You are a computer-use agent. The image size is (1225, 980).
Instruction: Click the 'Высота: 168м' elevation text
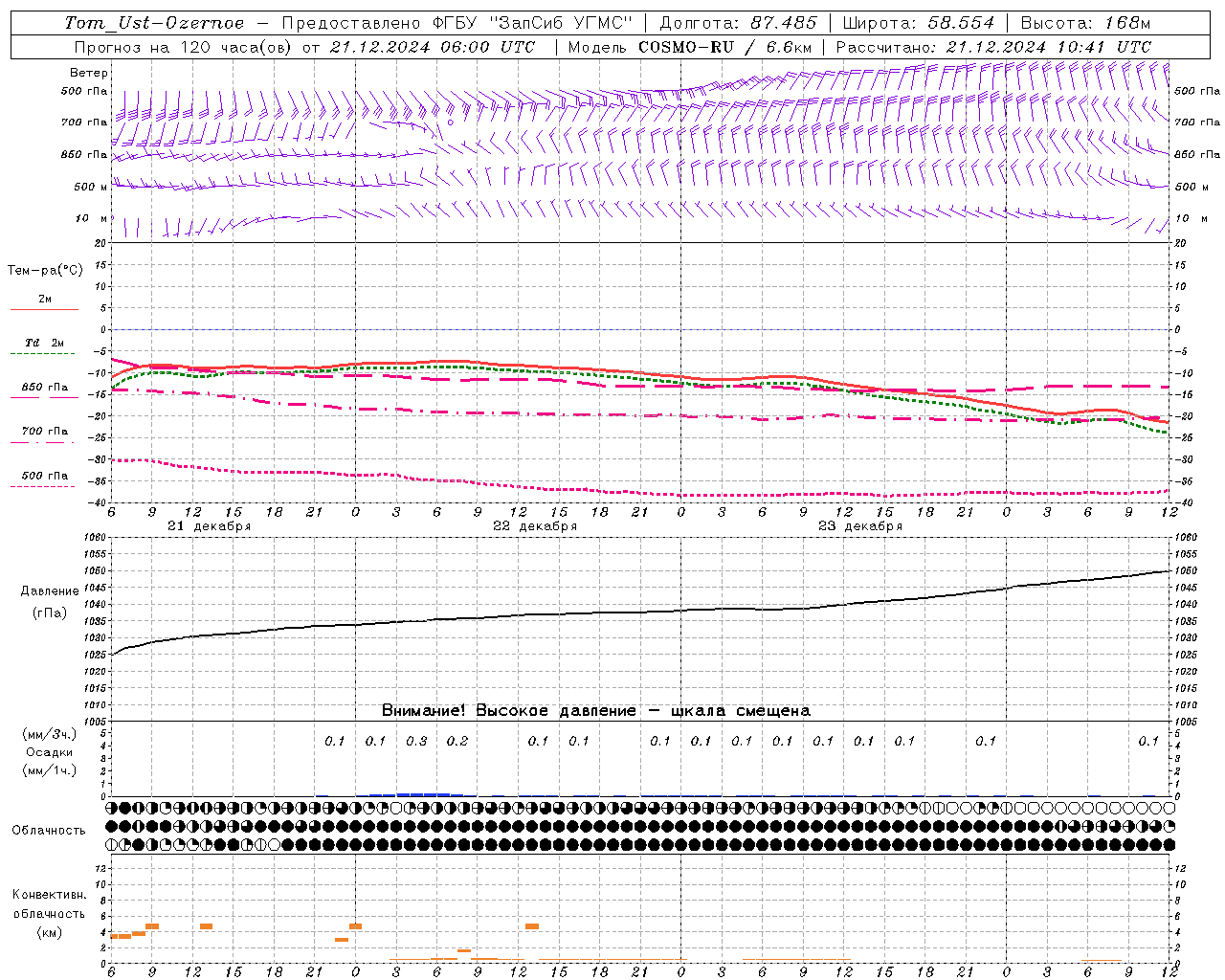(x=1085, y=23)
